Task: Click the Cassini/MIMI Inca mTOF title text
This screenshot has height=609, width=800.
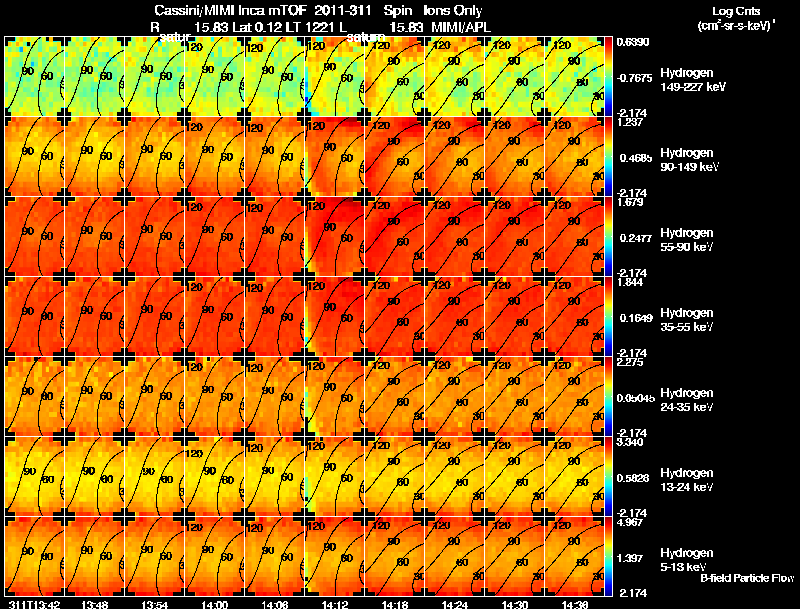Action: click(x=229, y=10)
